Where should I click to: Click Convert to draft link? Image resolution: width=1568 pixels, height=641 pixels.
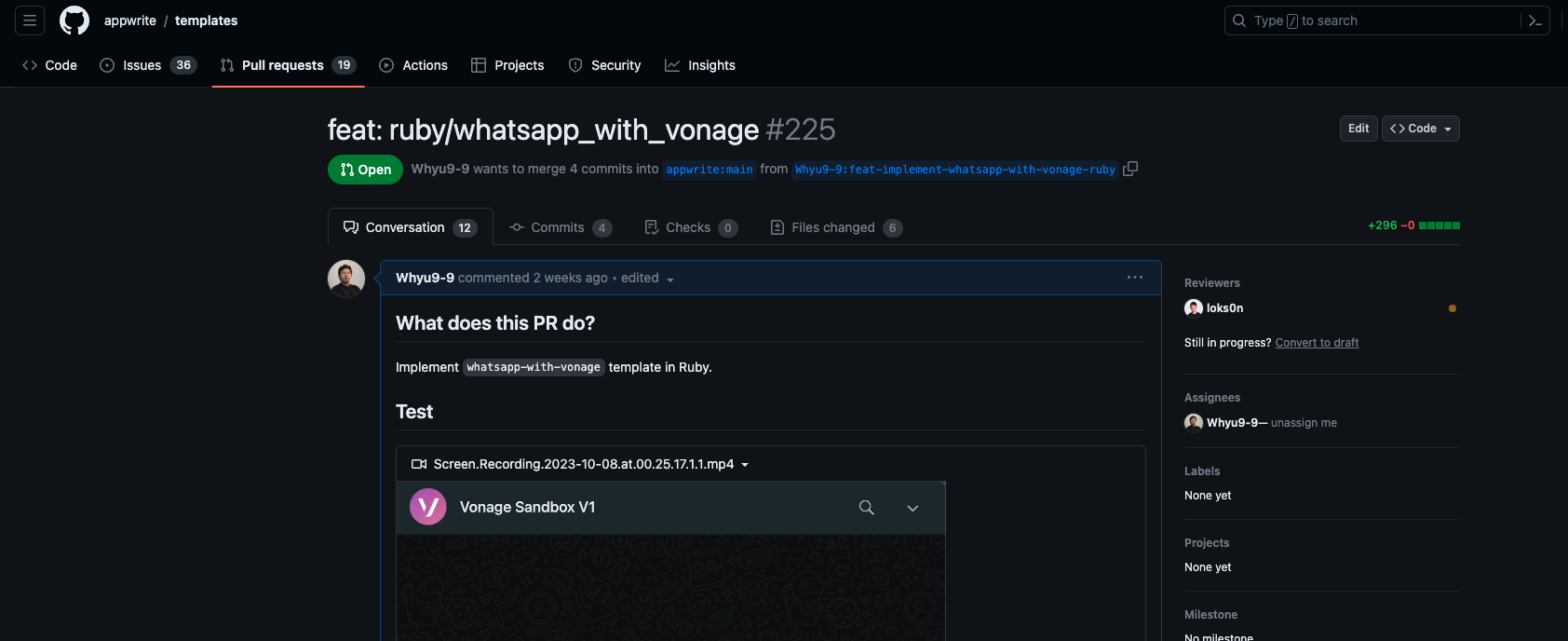[x=1317, y=343]
